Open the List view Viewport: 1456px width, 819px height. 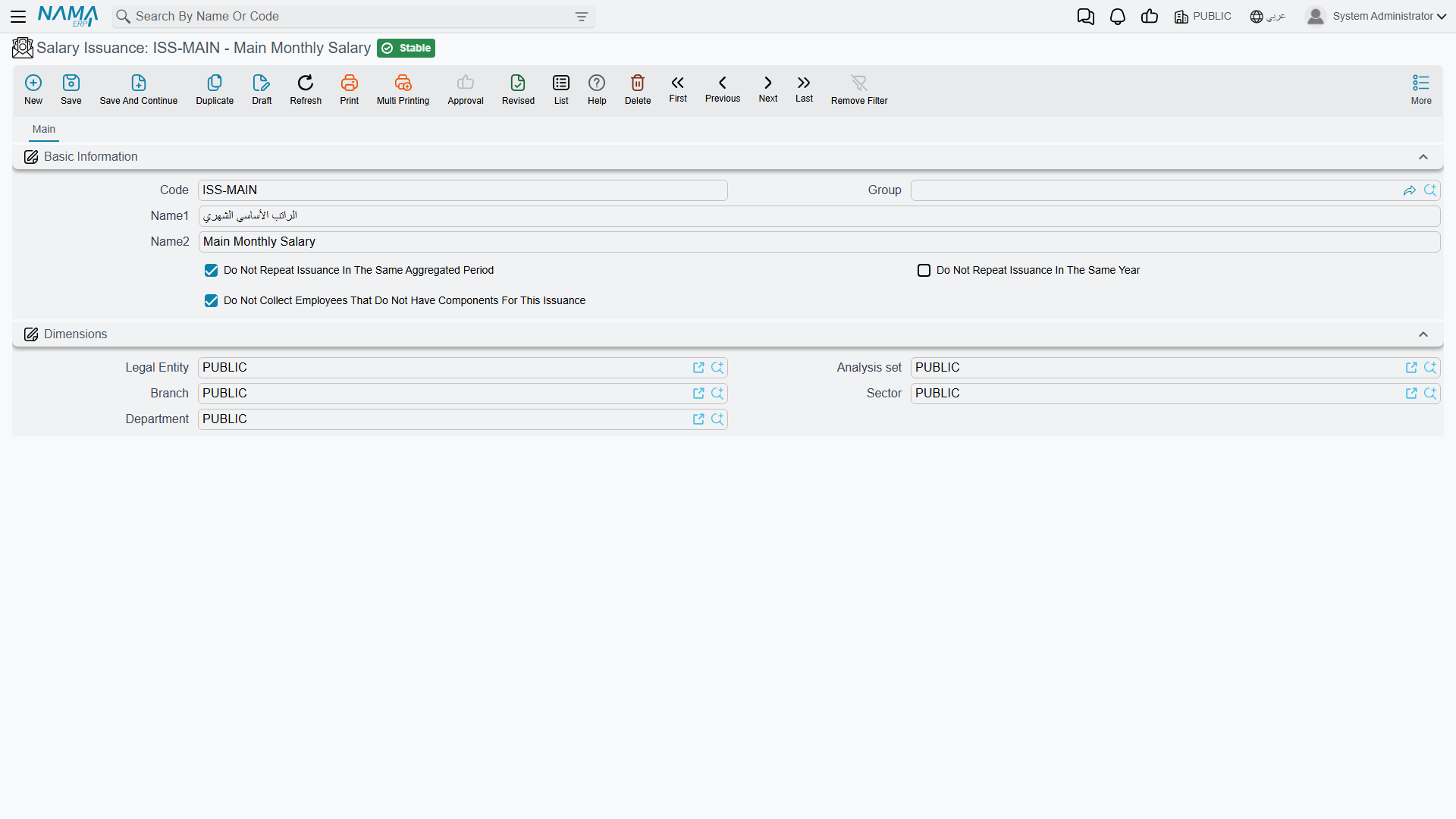(x=561, y=89)
